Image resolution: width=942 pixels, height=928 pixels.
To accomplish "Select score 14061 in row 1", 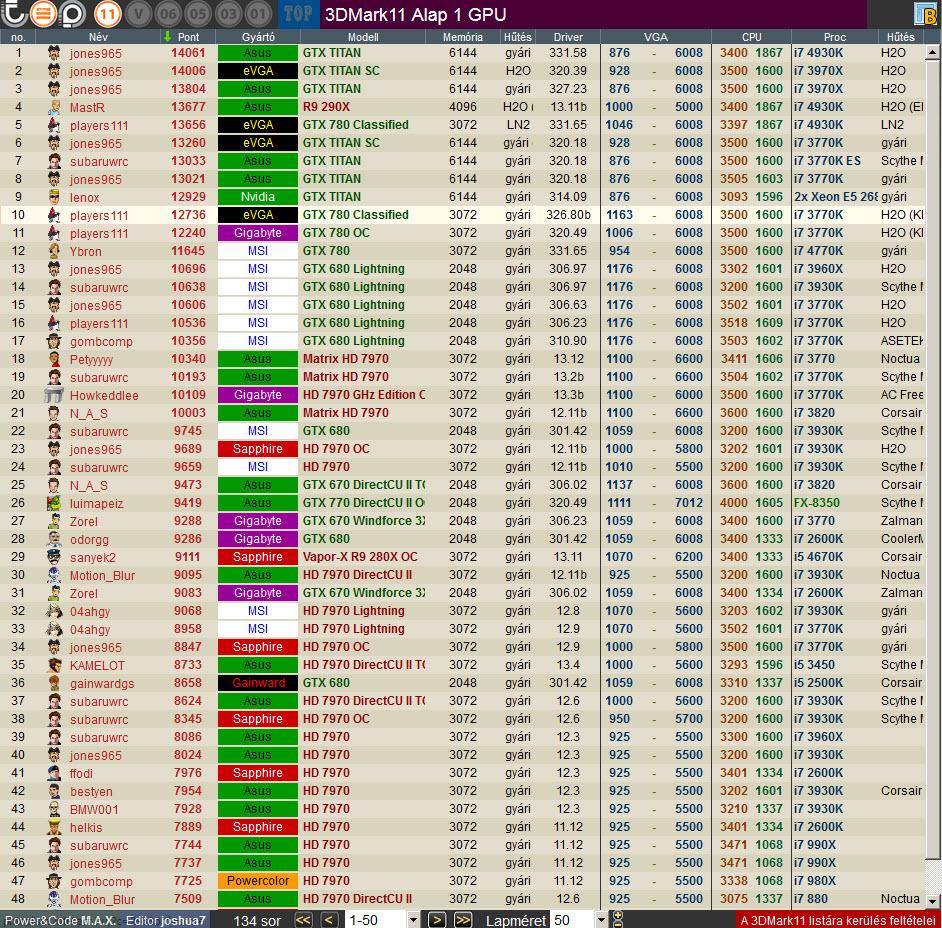I will (188, 53).
